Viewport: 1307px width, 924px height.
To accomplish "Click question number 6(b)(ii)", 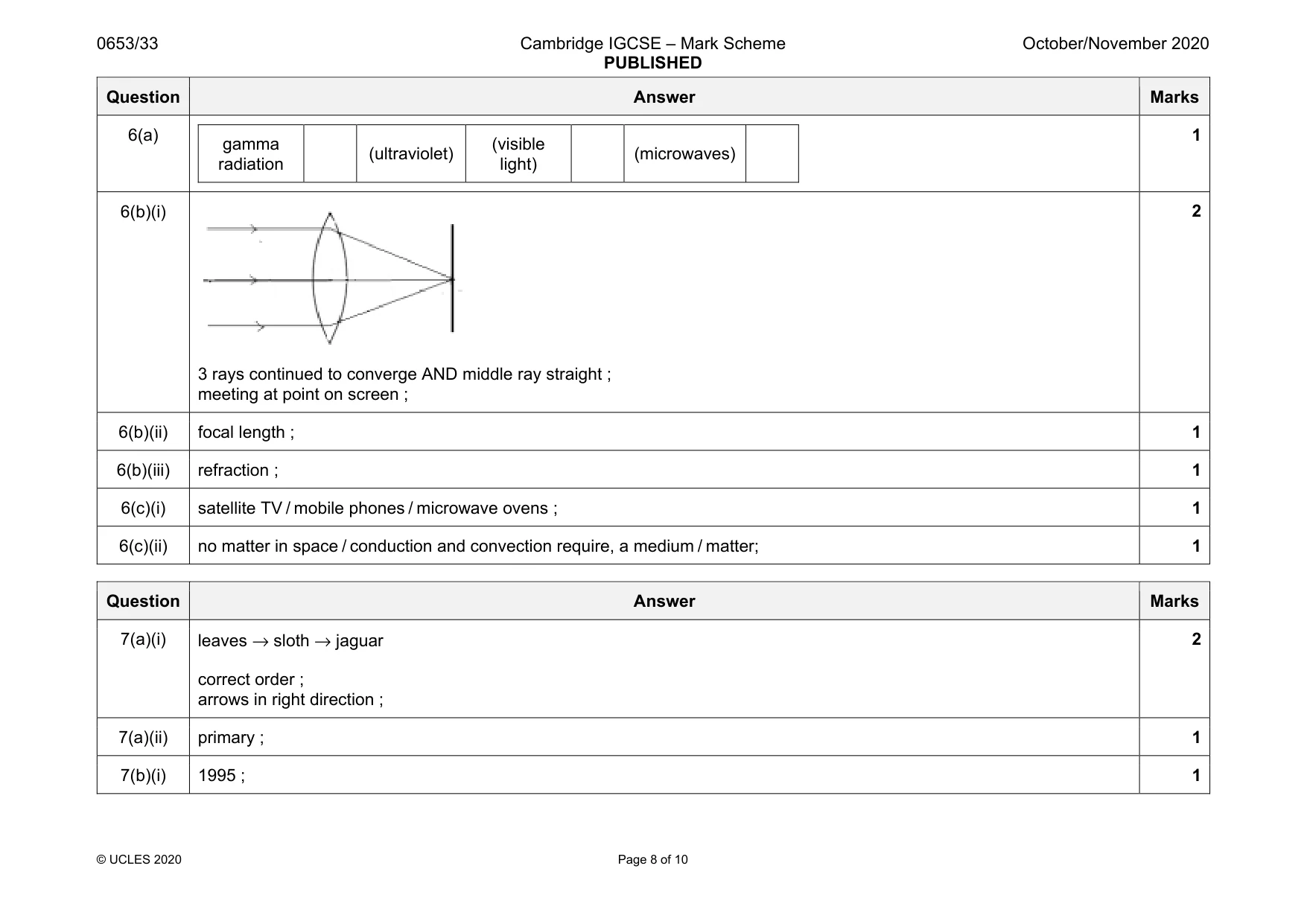I will tap(143, 432).
